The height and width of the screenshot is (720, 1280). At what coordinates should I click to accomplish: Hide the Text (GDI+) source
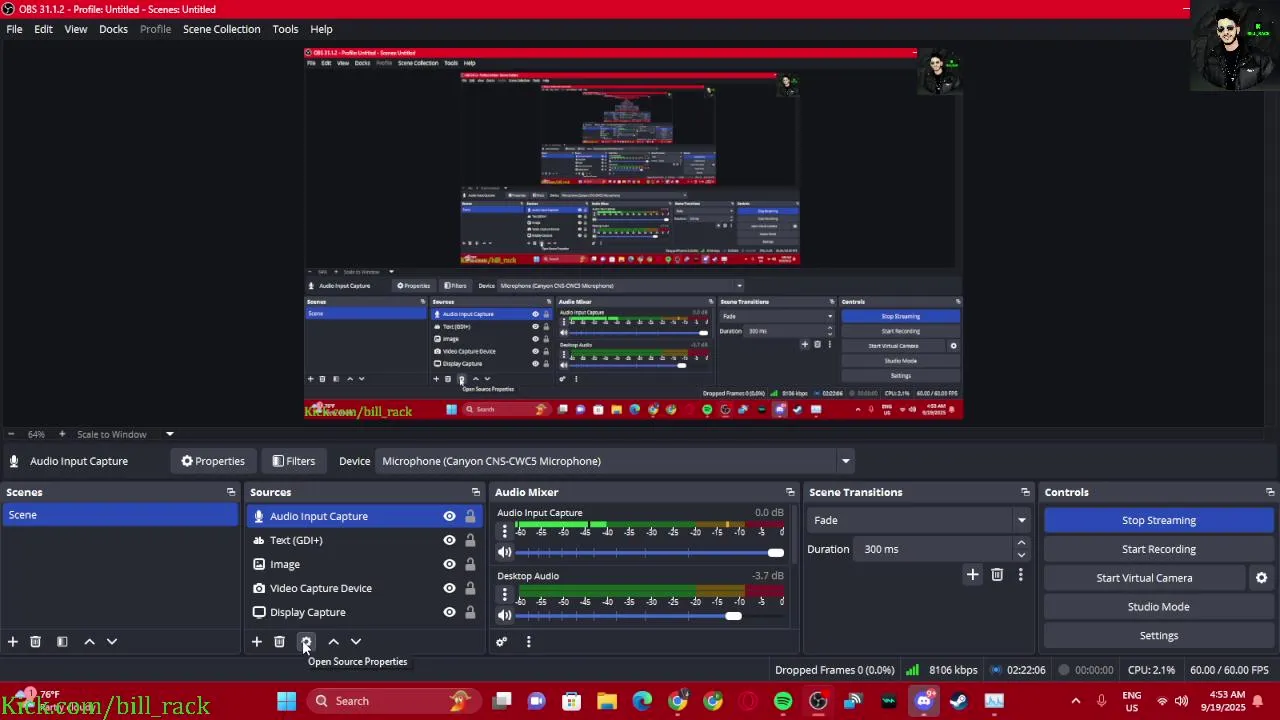(x=449, y=540)
